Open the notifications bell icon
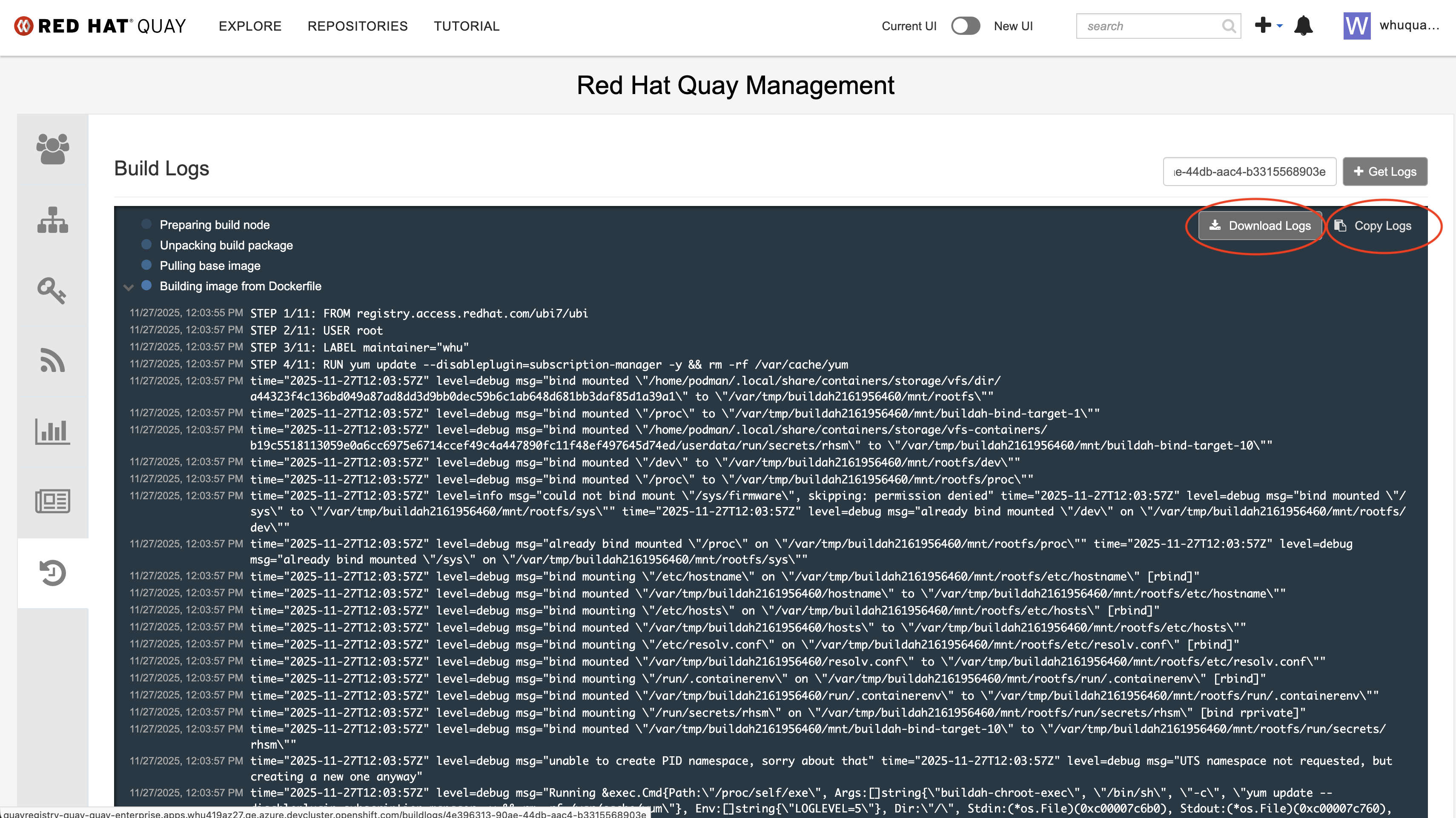This screenshot has width=1456, height=818. (1304, 26)
